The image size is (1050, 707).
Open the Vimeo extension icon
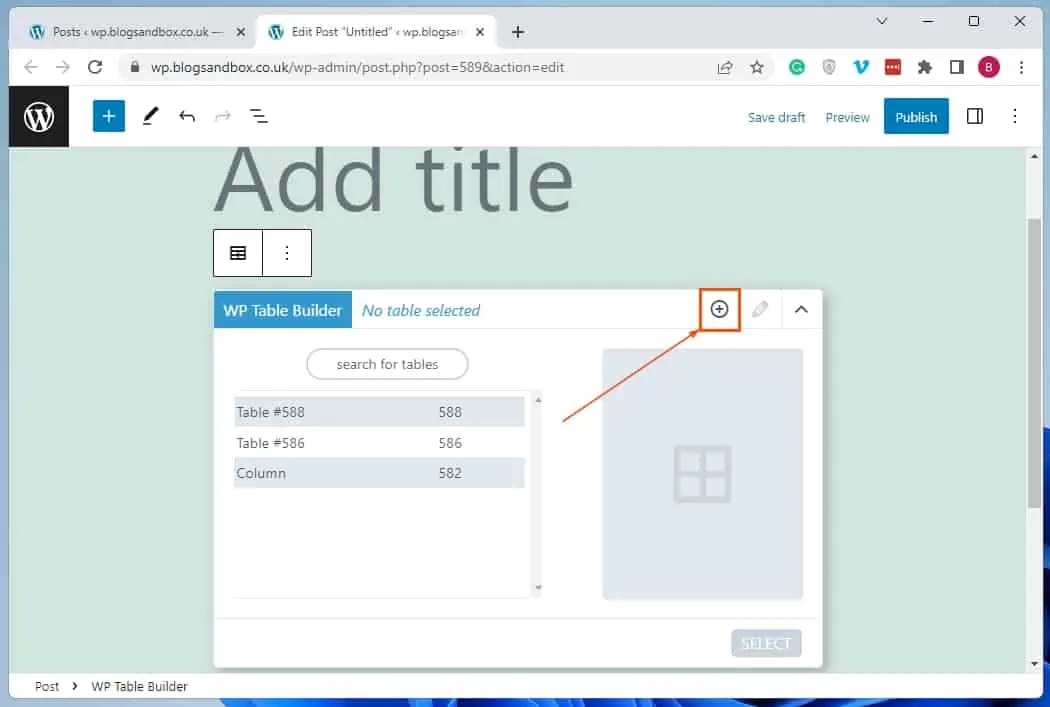pyautogui.click(x=861, y=67)
